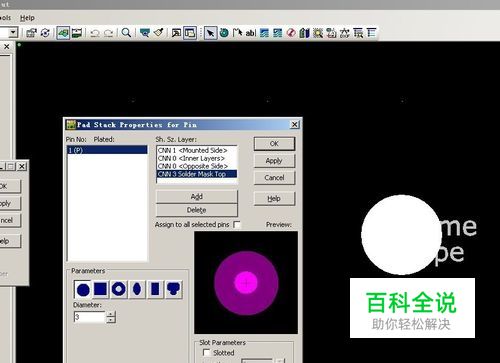The height and width of the screenshot is (363, 500).
Task: Click the Diameter input field
Action: (x=90, y=317)
